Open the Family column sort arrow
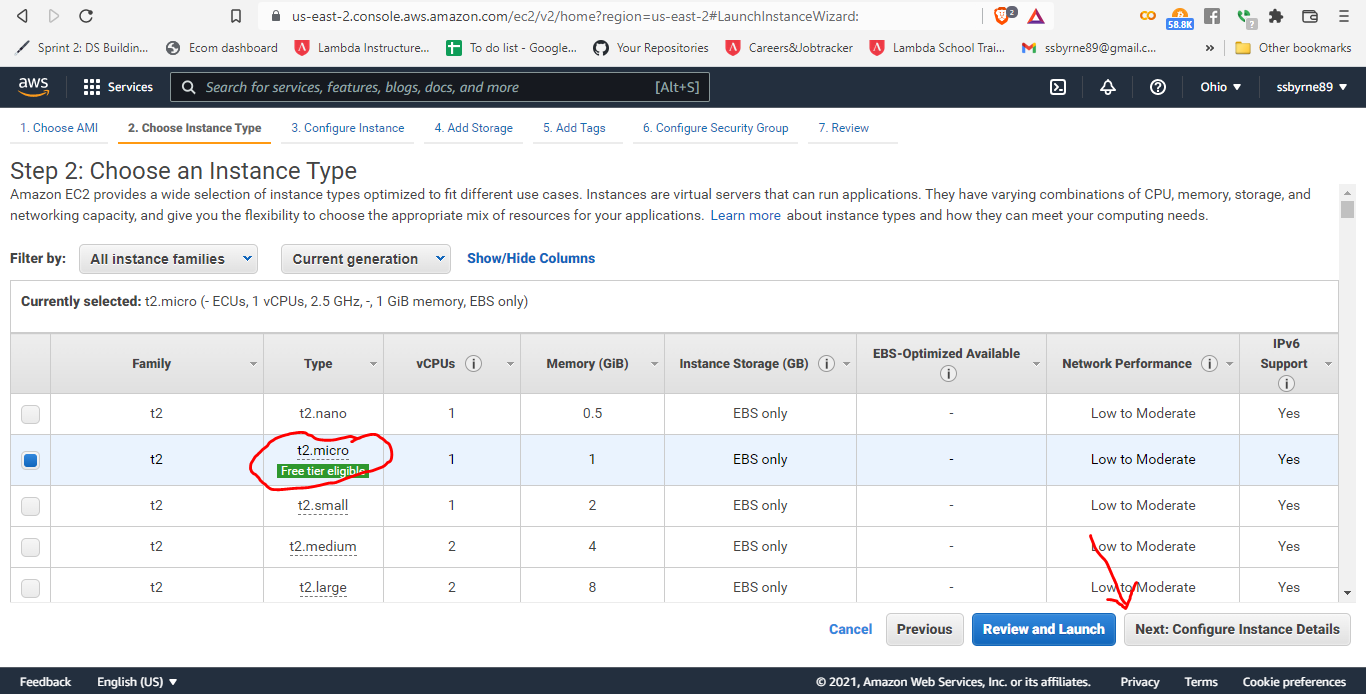1366x694 pixels. pyautogui.click(x=253, y=365)
